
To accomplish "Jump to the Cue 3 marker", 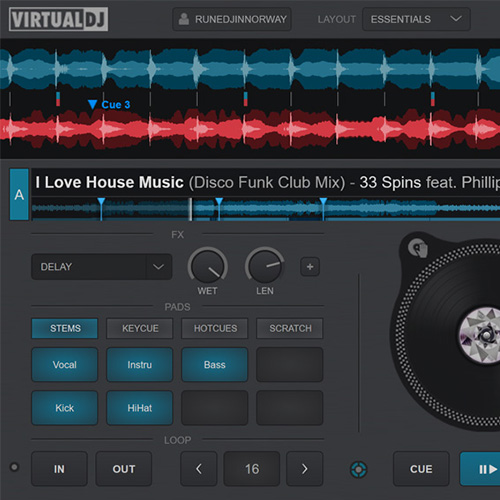I will [x=109, y=105].
